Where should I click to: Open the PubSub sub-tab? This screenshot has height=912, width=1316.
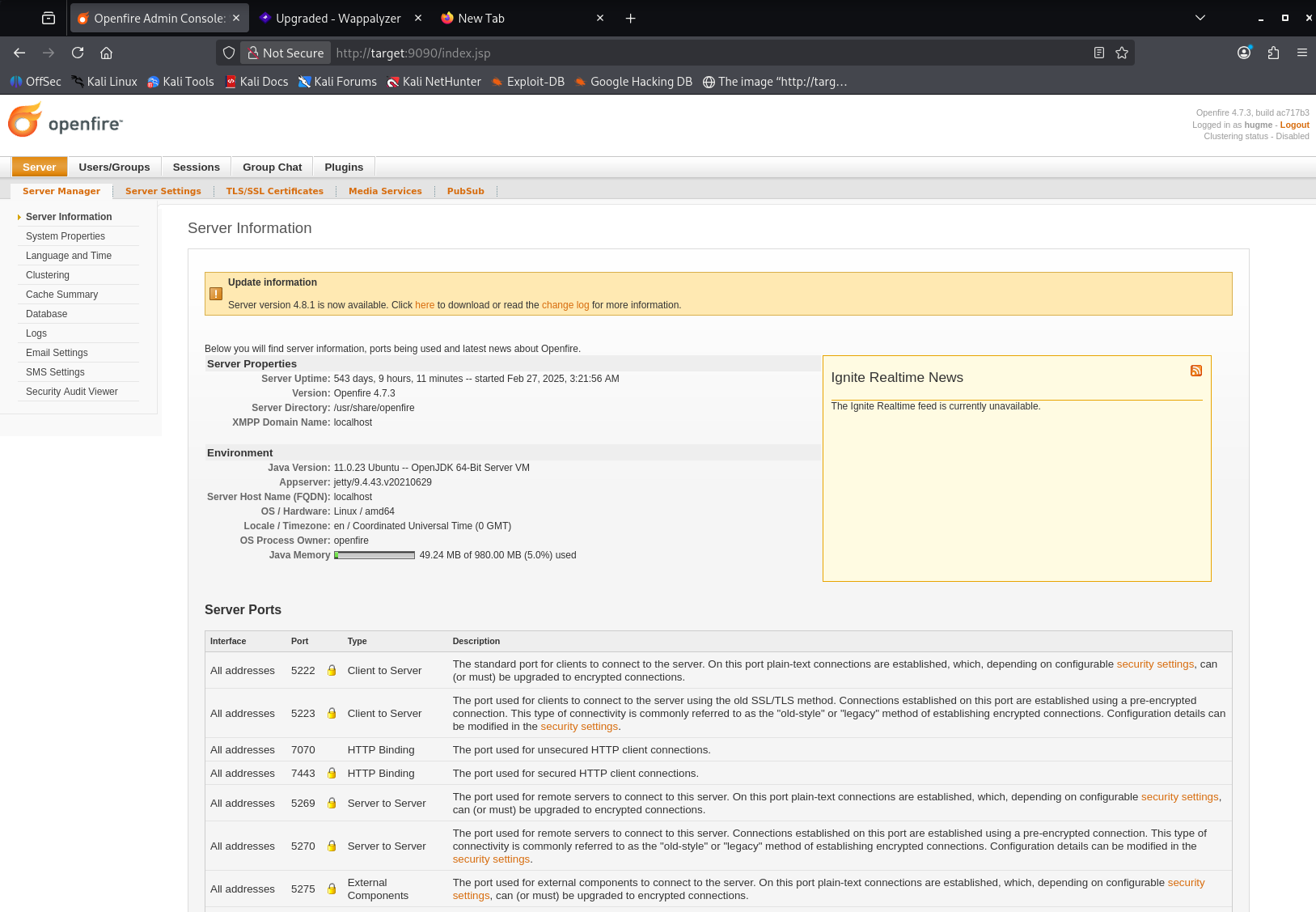(466, 191)
